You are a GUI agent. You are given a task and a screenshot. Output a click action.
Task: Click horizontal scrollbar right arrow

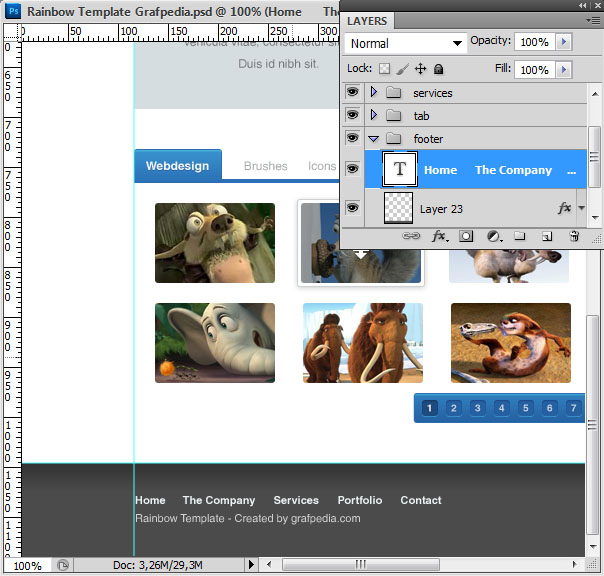click(574, 565)
